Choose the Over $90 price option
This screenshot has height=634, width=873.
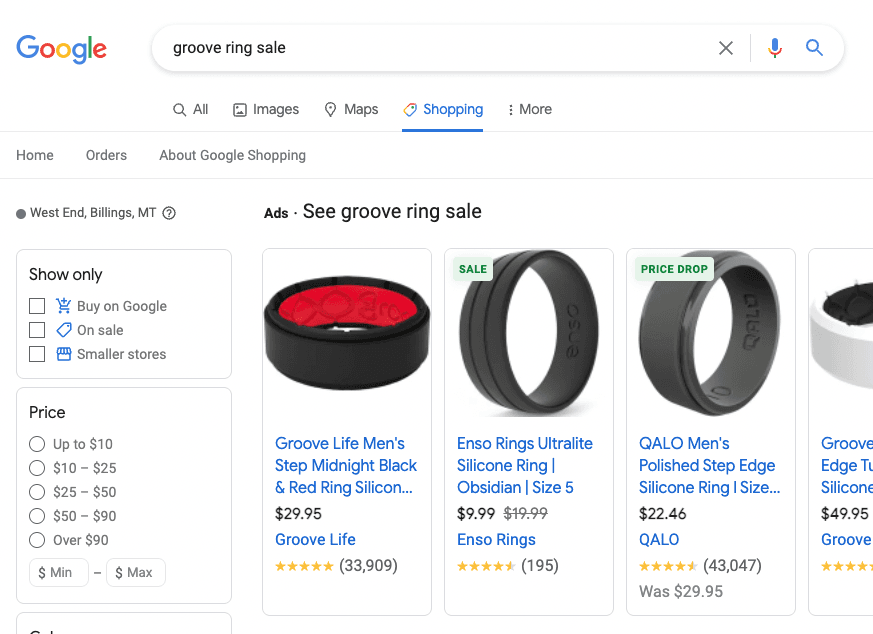[x=37, y=539]
